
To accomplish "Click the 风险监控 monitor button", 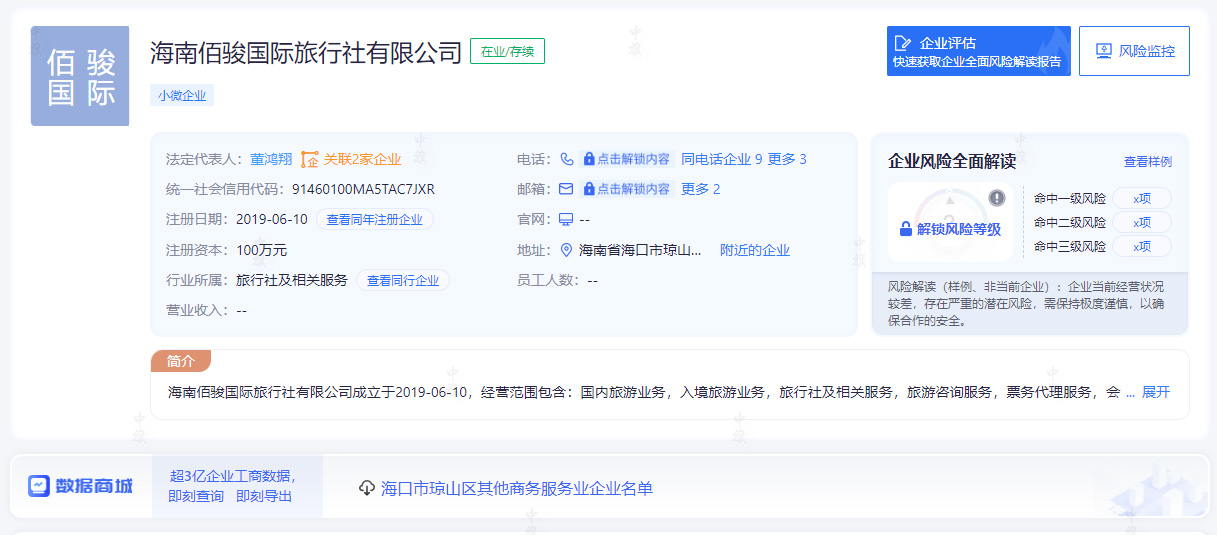I will click(1134, 51).
